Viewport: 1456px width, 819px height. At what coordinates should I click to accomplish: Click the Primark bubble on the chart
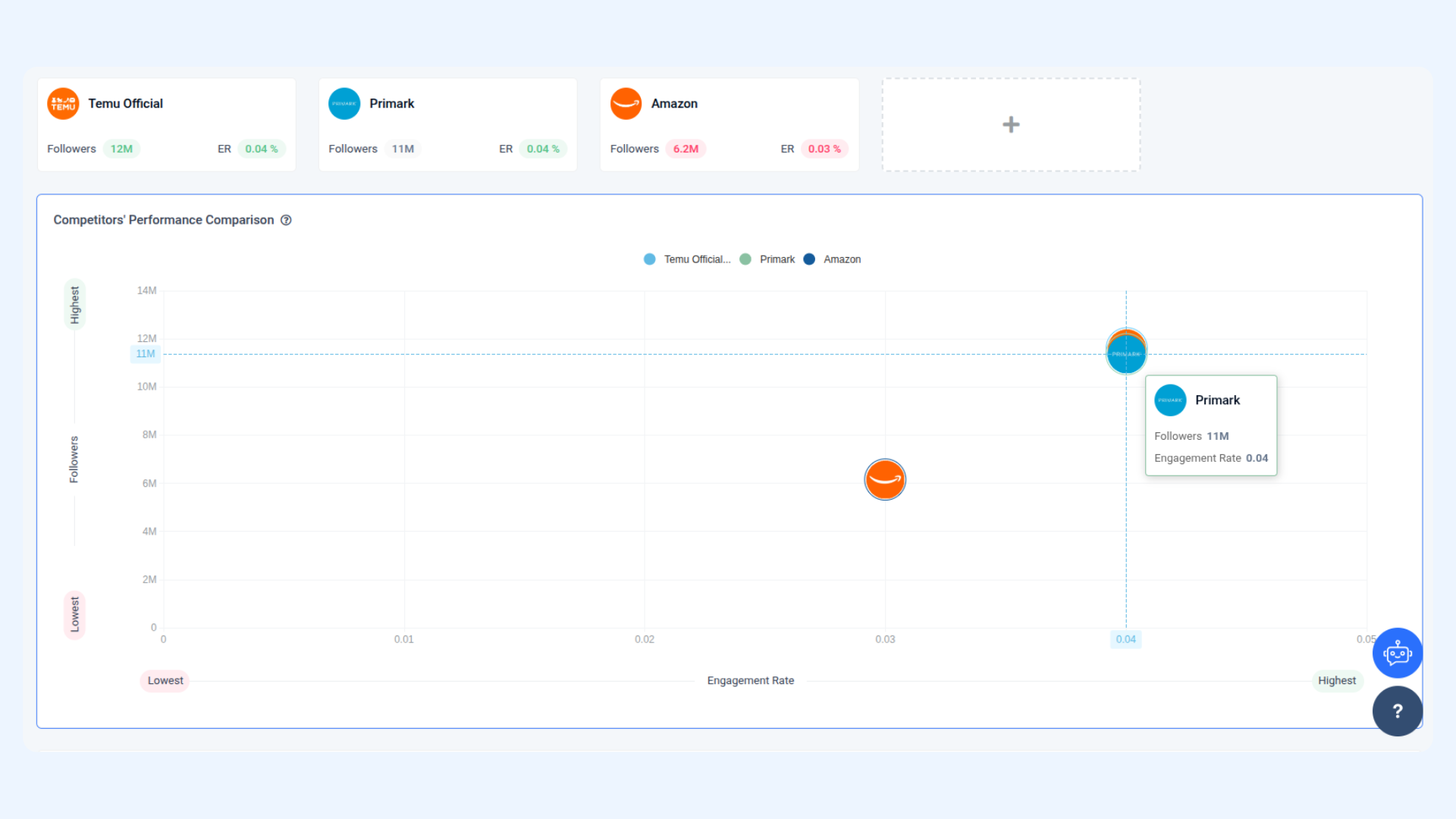click(x=1126, y=354)
